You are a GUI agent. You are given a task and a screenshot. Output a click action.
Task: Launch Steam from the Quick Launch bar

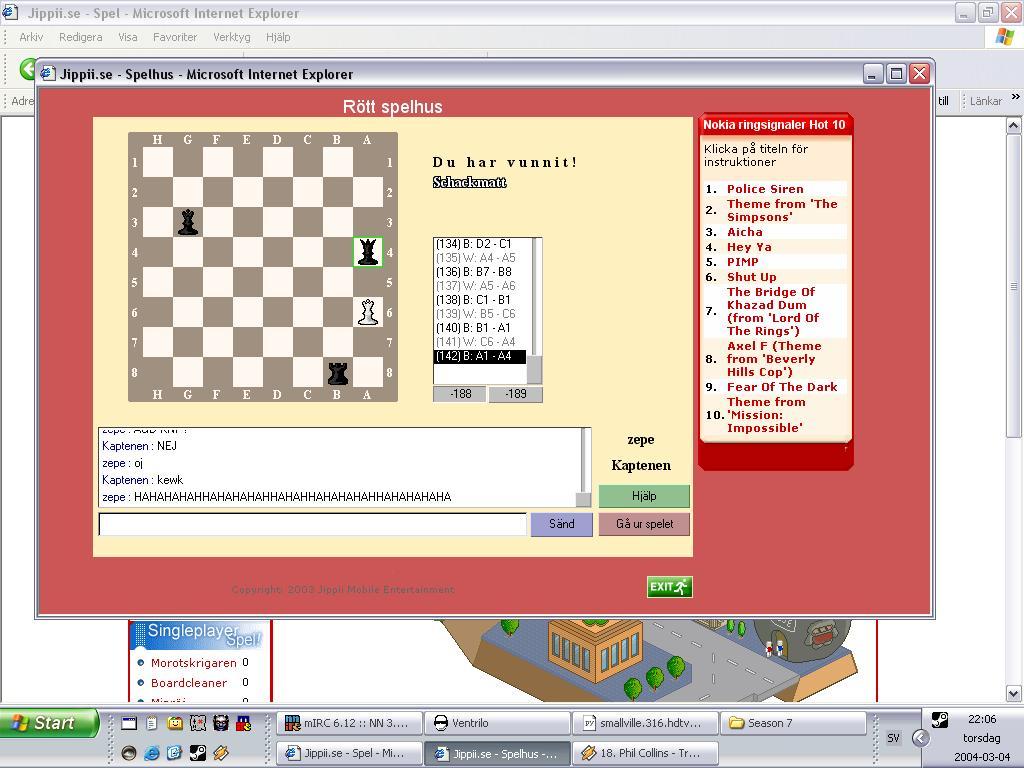[x=198, y=753]
